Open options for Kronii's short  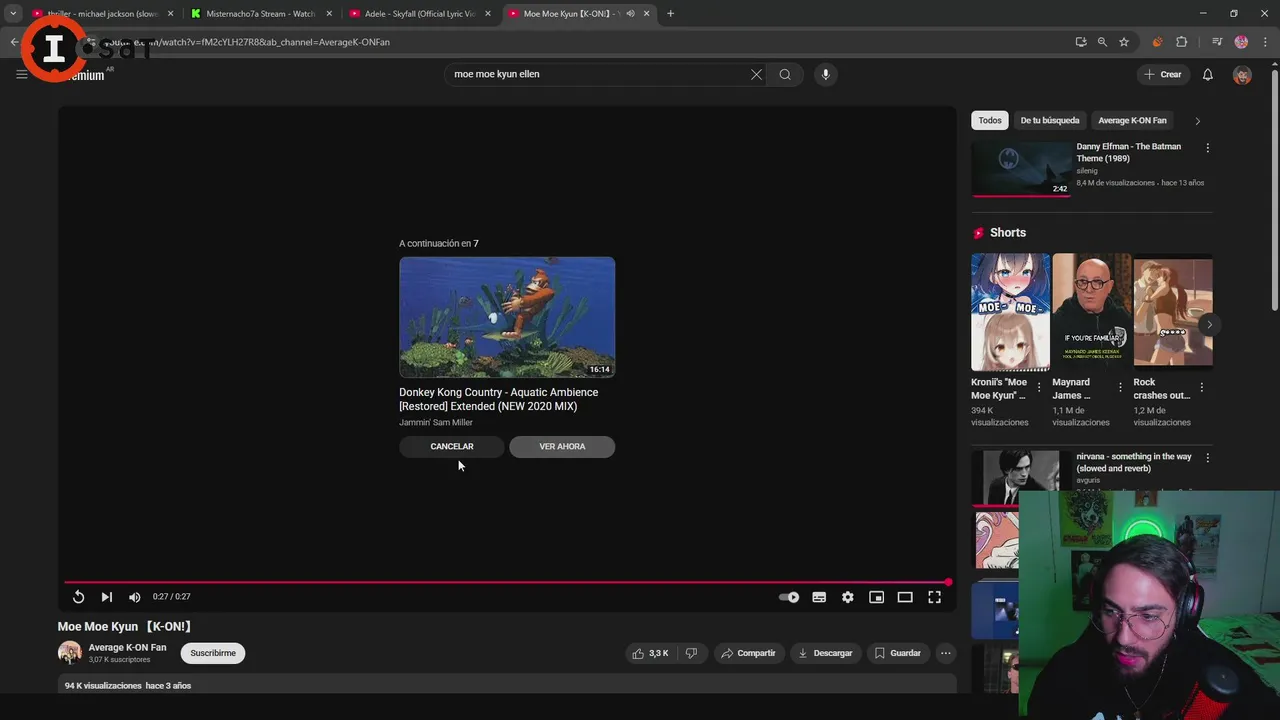(1039, 387)
